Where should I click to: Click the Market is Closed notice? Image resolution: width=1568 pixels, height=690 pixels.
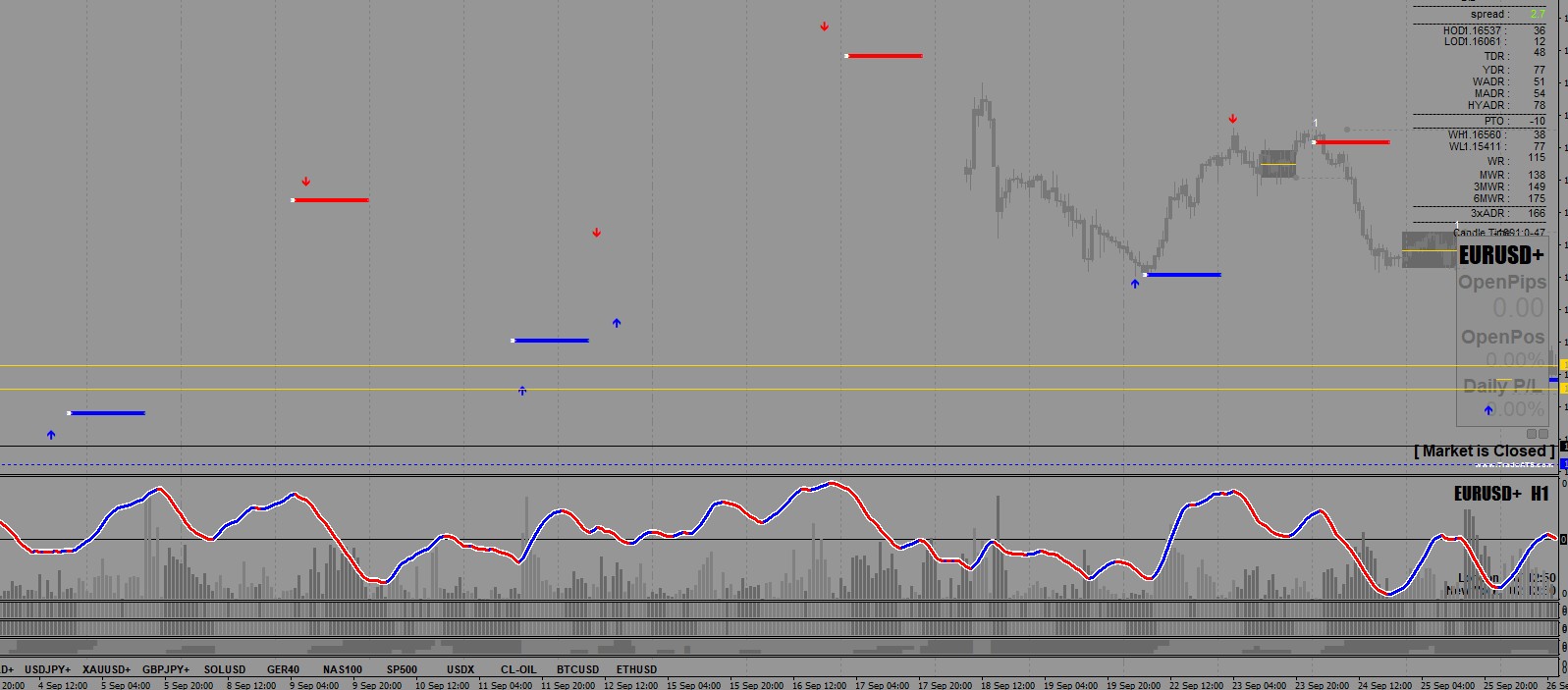click(x=1485, y=451)
